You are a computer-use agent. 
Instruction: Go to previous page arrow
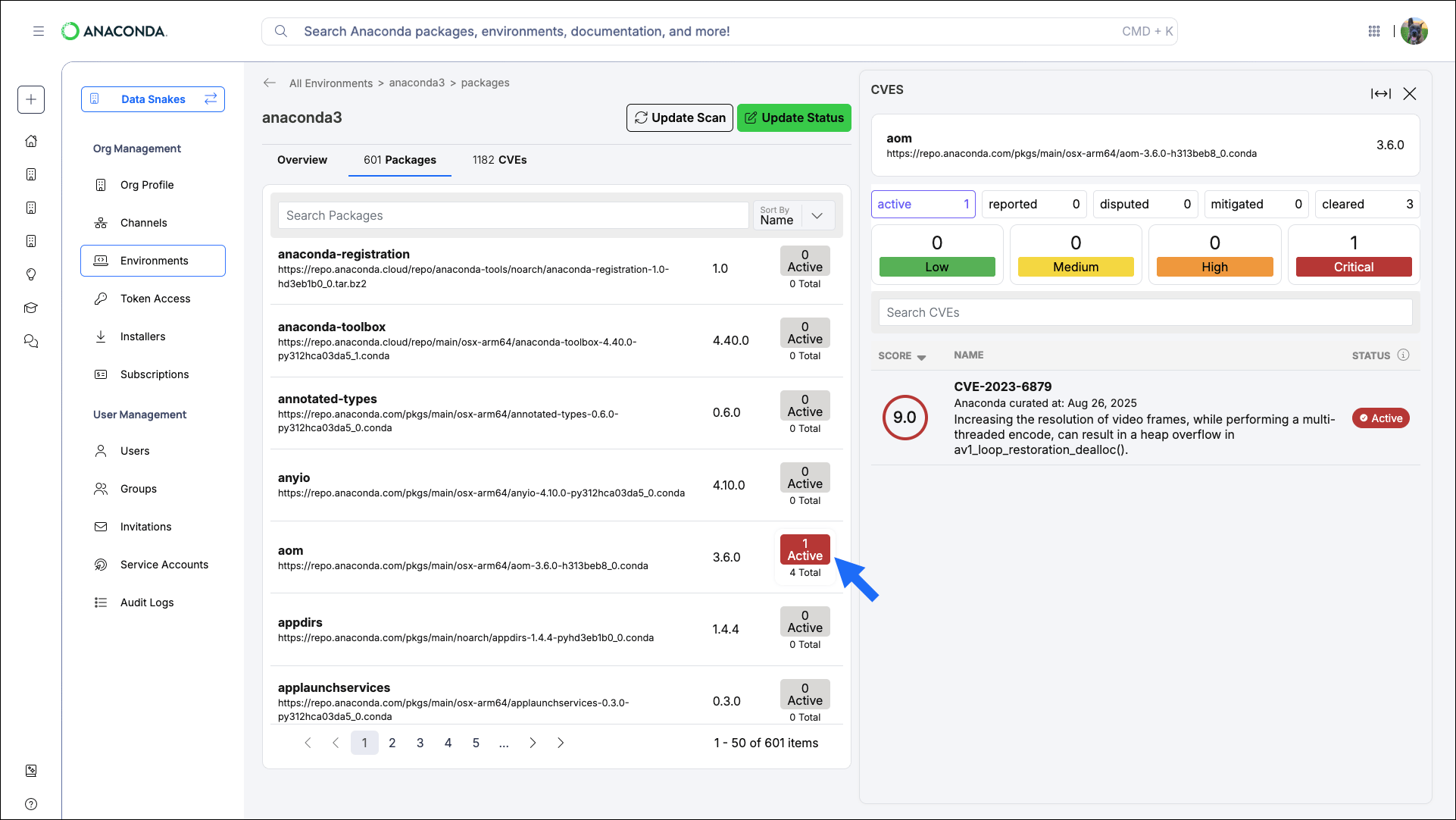336,743
